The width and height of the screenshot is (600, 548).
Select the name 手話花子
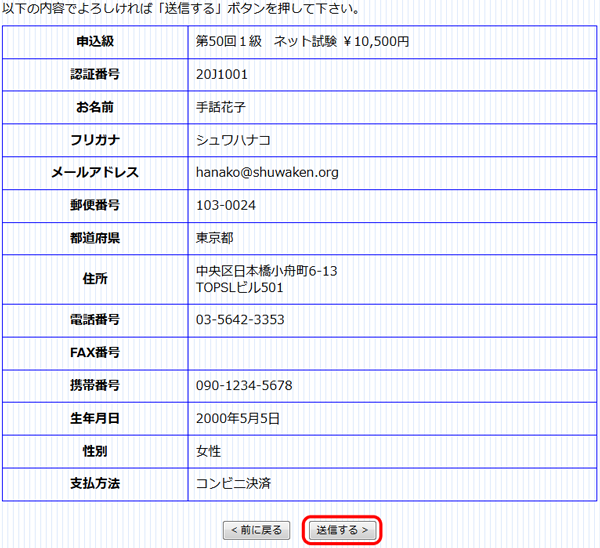(x=221, y=107)
